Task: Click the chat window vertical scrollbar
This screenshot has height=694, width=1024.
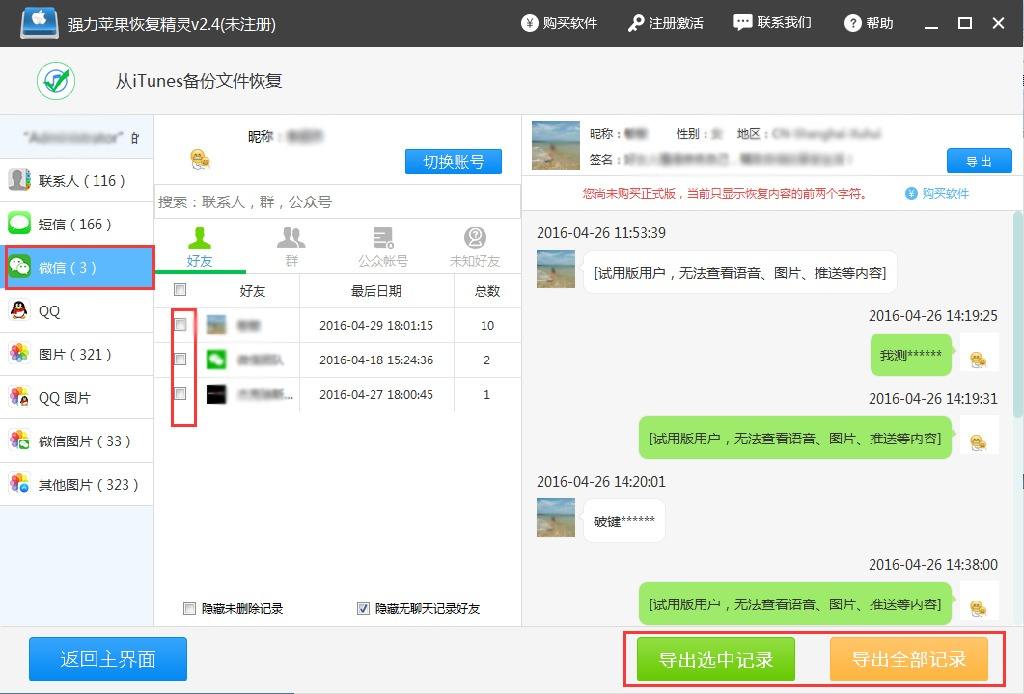Action: pos(1017,313)
